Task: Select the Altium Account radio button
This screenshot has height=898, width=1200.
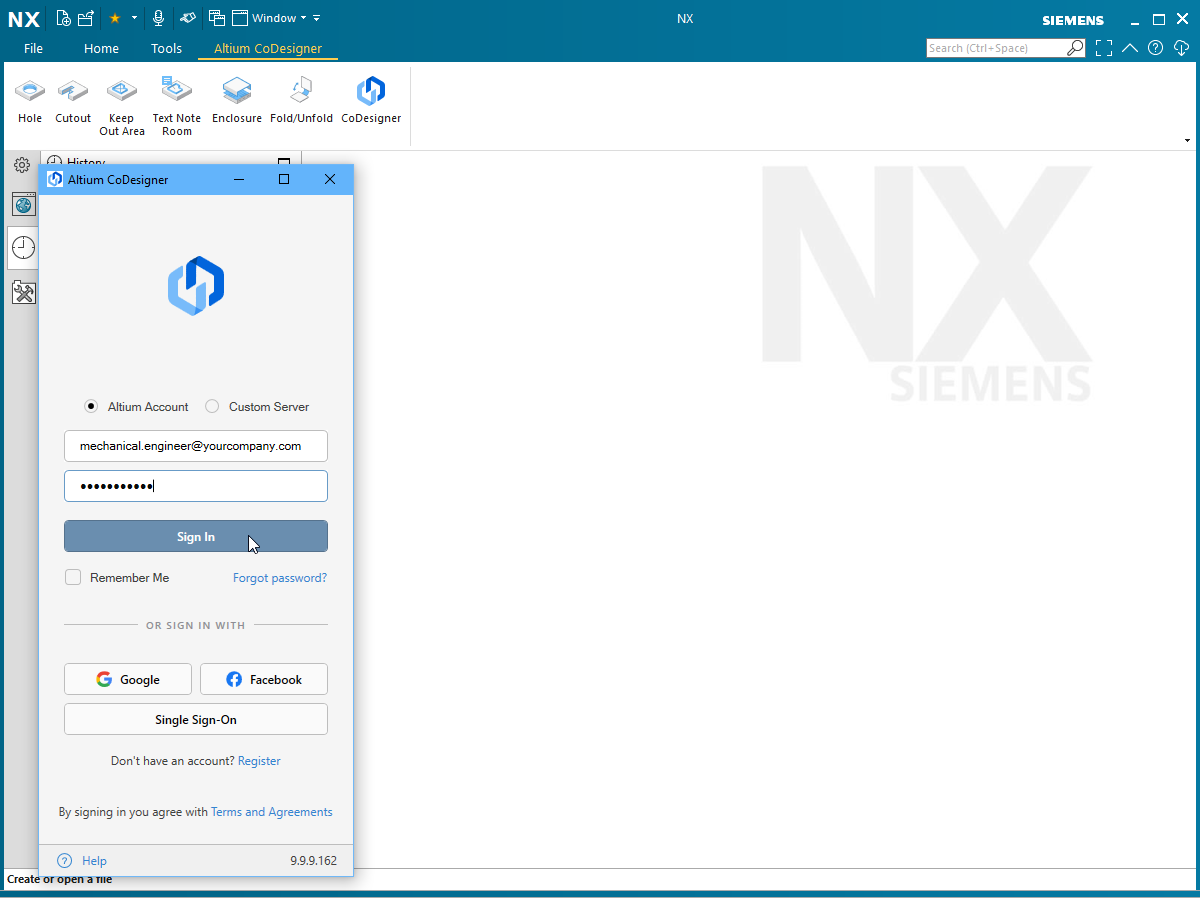Action: [x=92, y=407]
